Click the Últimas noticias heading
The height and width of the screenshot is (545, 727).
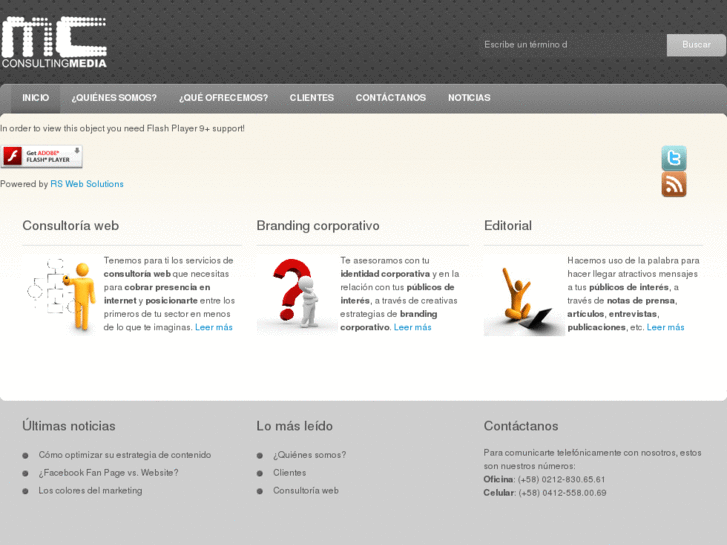tap(69, 426)
